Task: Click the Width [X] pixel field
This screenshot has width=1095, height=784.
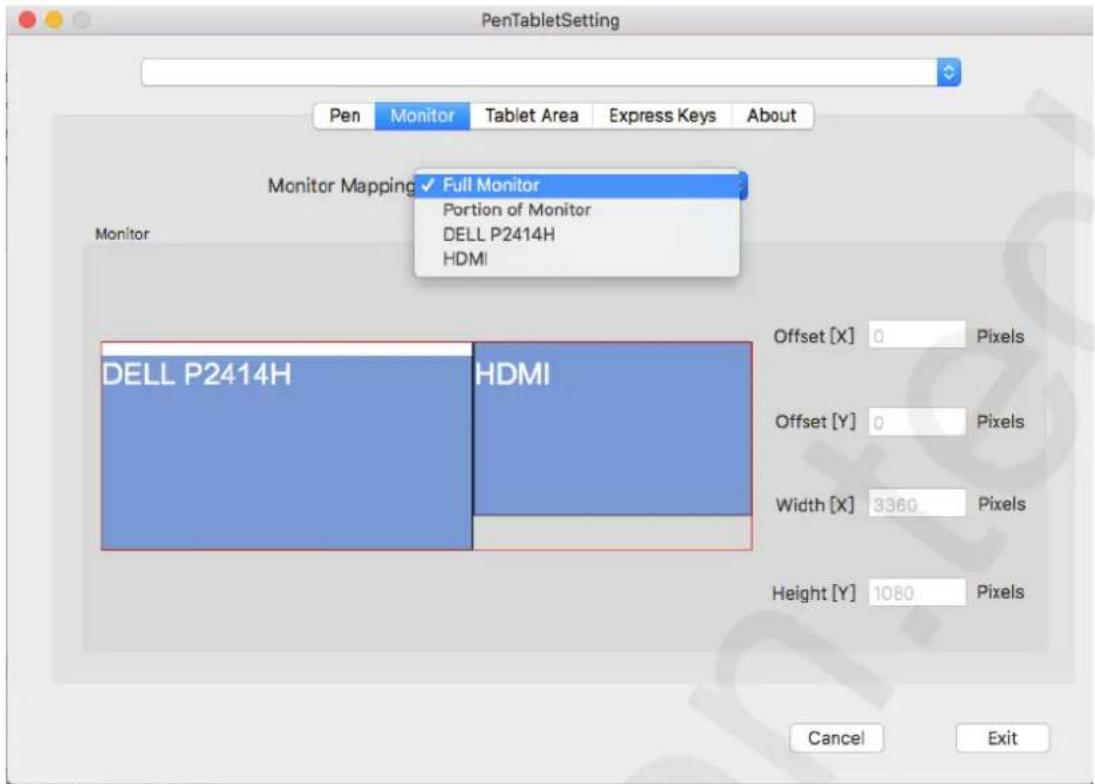Action: point(917,503)
